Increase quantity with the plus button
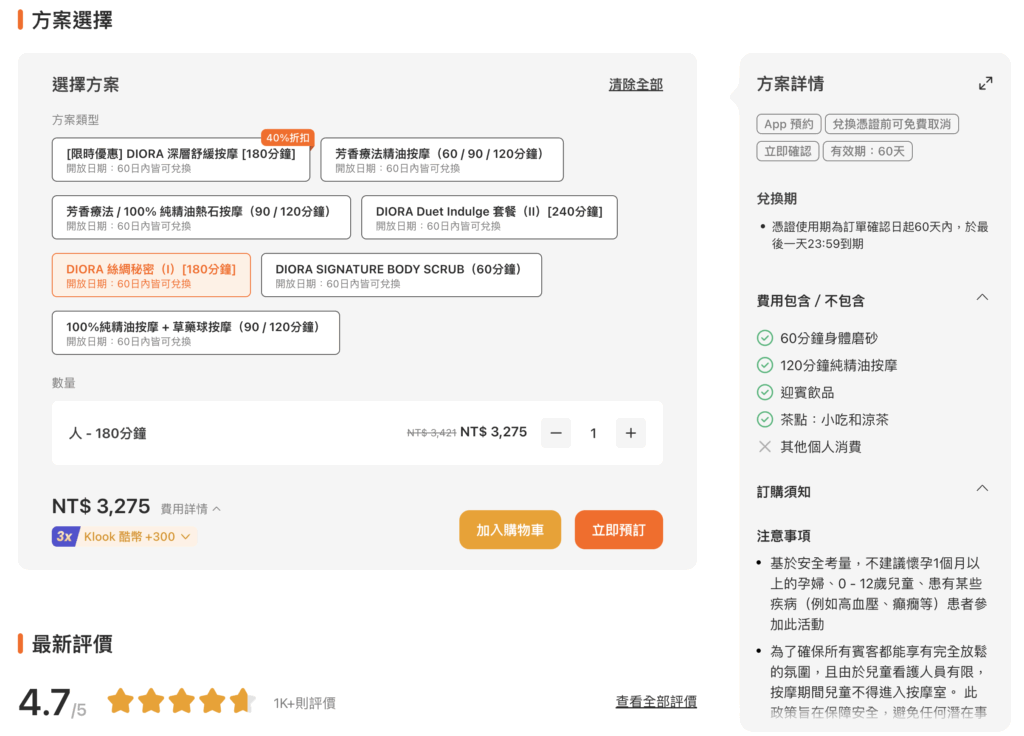1024x736 pixels. [x=630, y=433]
